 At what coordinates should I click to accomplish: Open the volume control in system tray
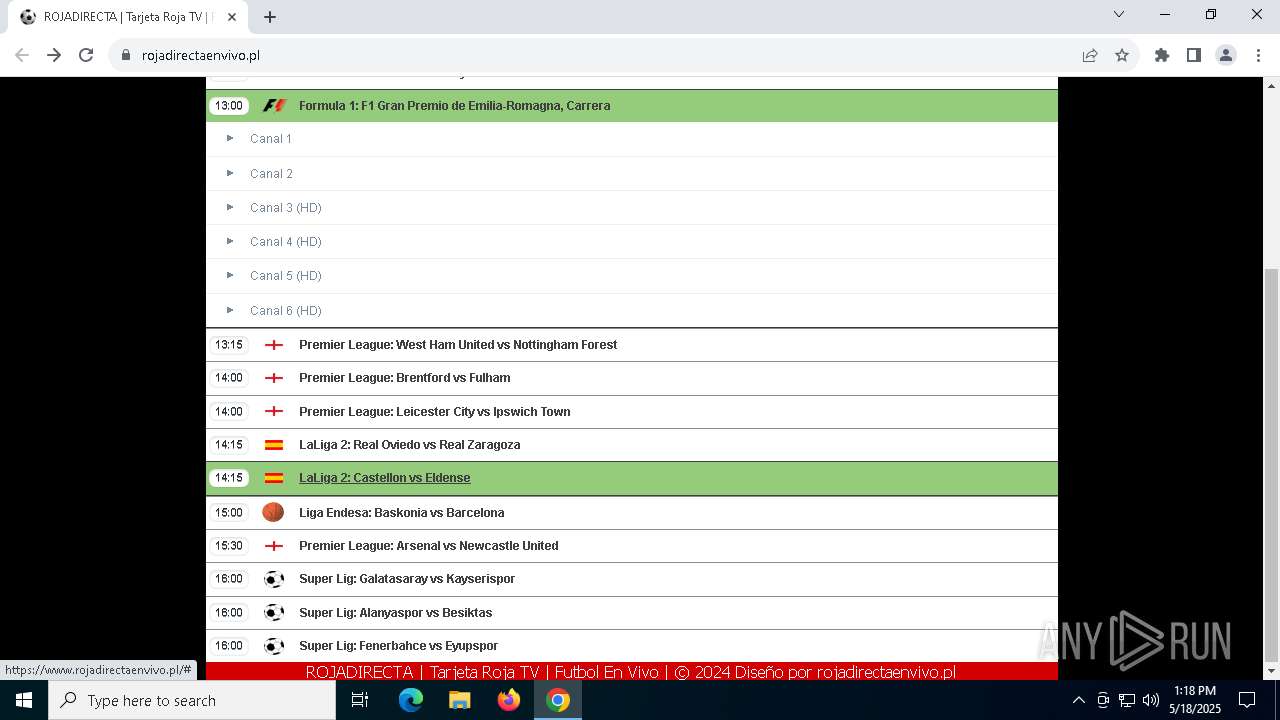click(1151, 700)
